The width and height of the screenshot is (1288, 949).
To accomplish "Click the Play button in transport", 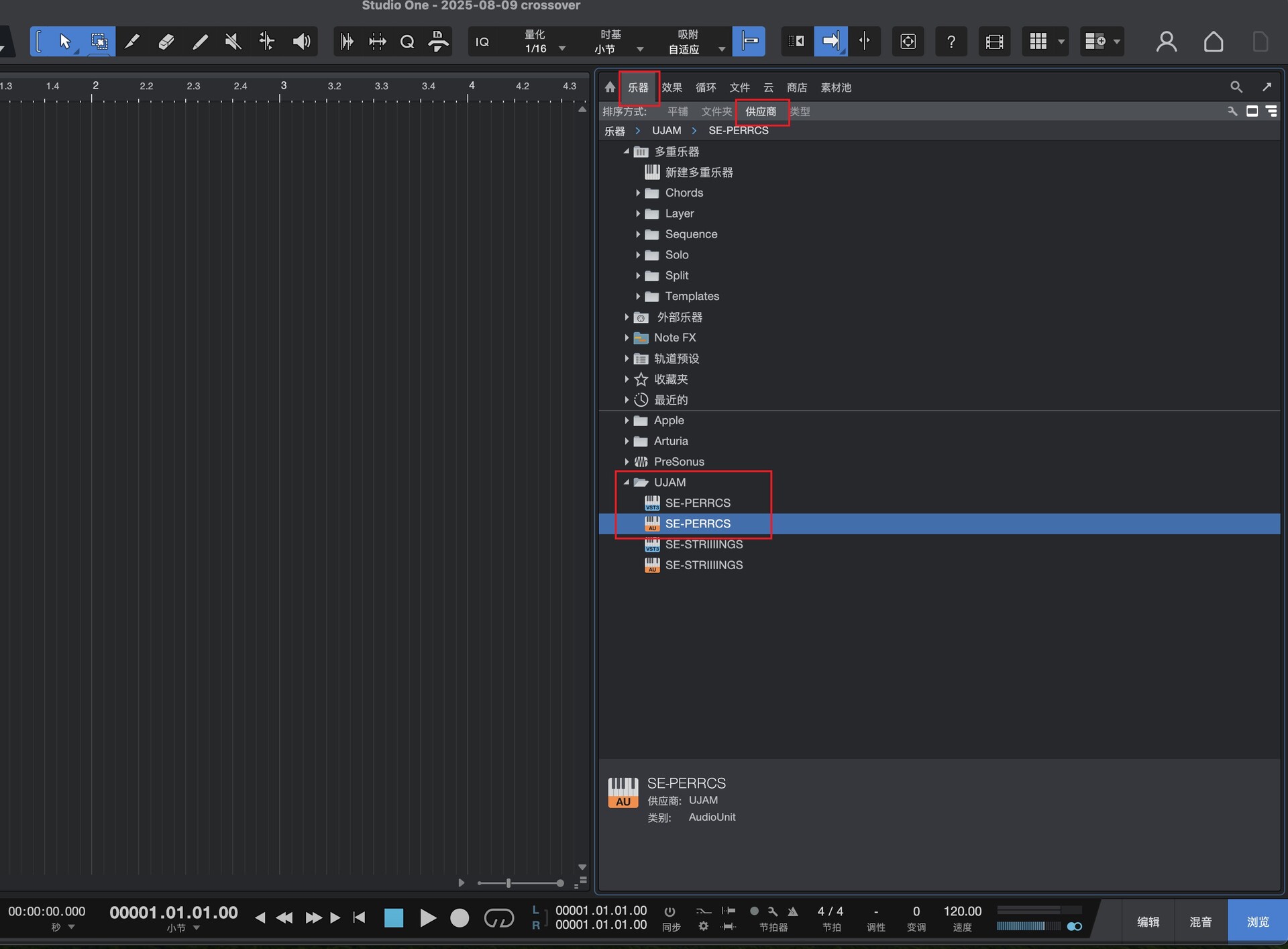I will tap(427, 918).
